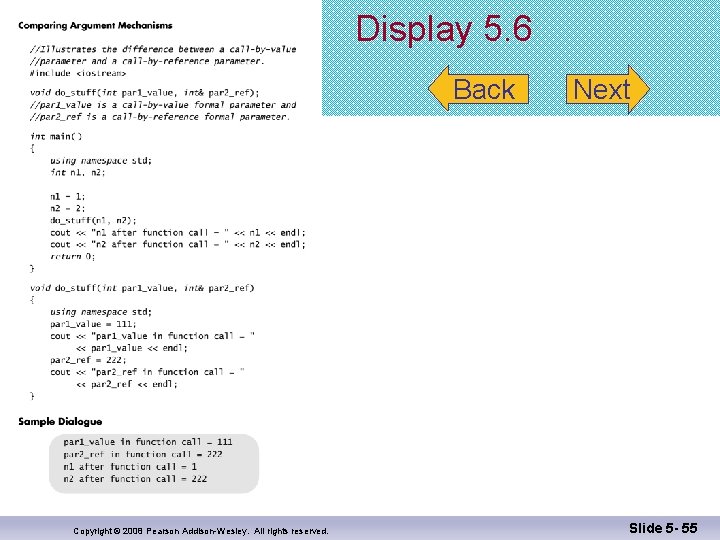Click '//par1_value is a call-by-value' comment line
The image size is (720, 540).
[163, 105]
